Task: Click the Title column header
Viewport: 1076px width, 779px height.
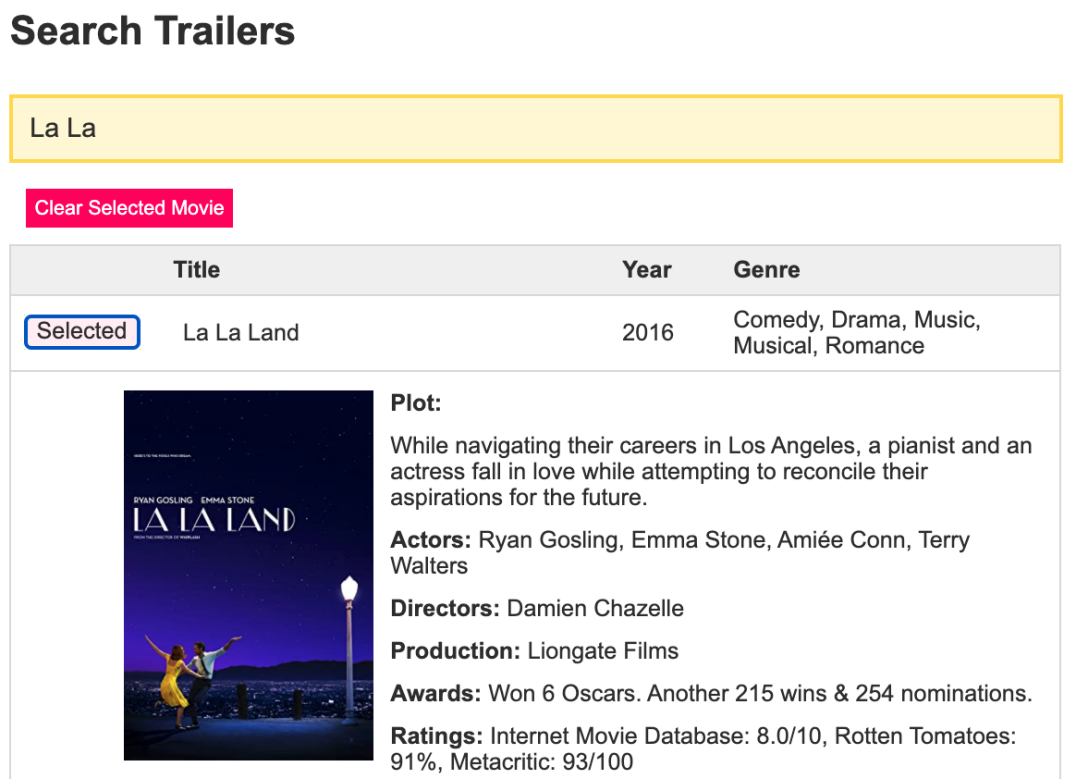Action: 196,270
